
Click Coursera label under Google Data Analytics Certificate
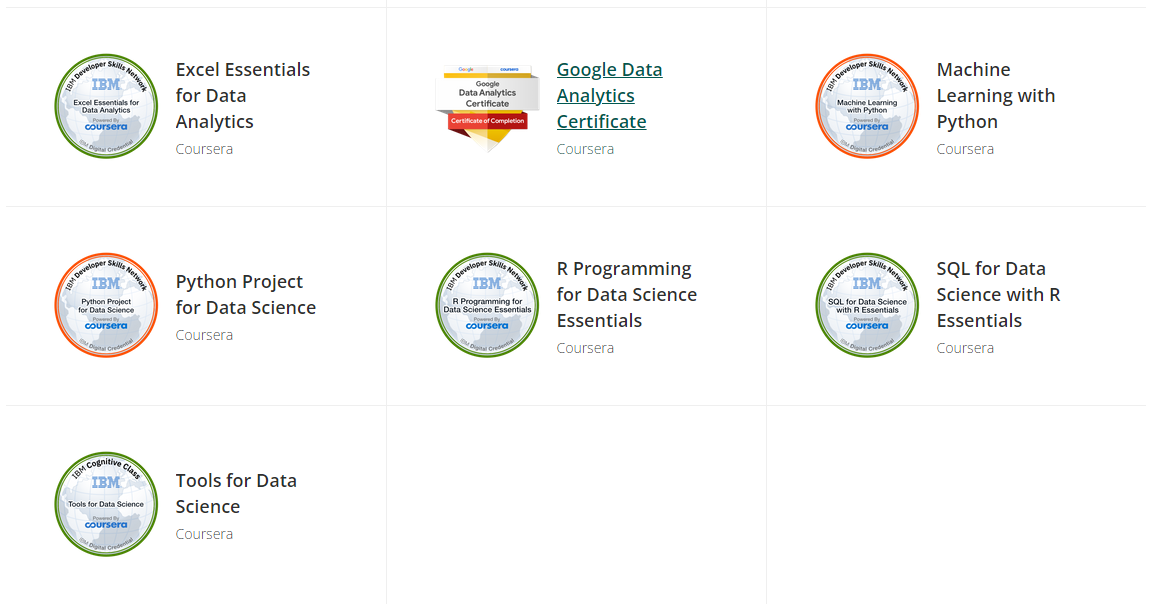pyautogui.click(x=585, y=149)
